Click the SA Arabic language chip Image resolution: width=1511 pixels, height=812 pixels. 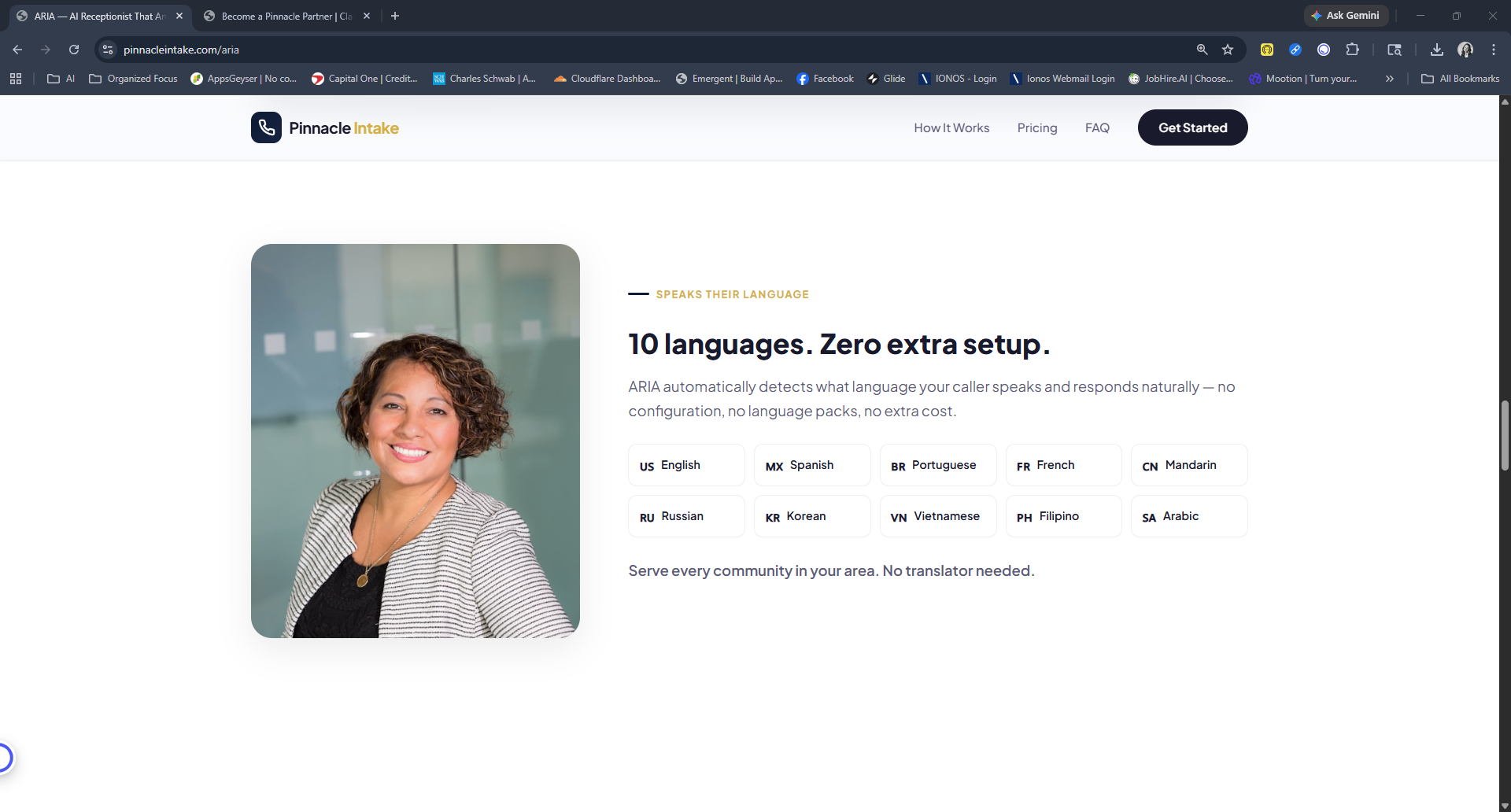(1189, 516)
